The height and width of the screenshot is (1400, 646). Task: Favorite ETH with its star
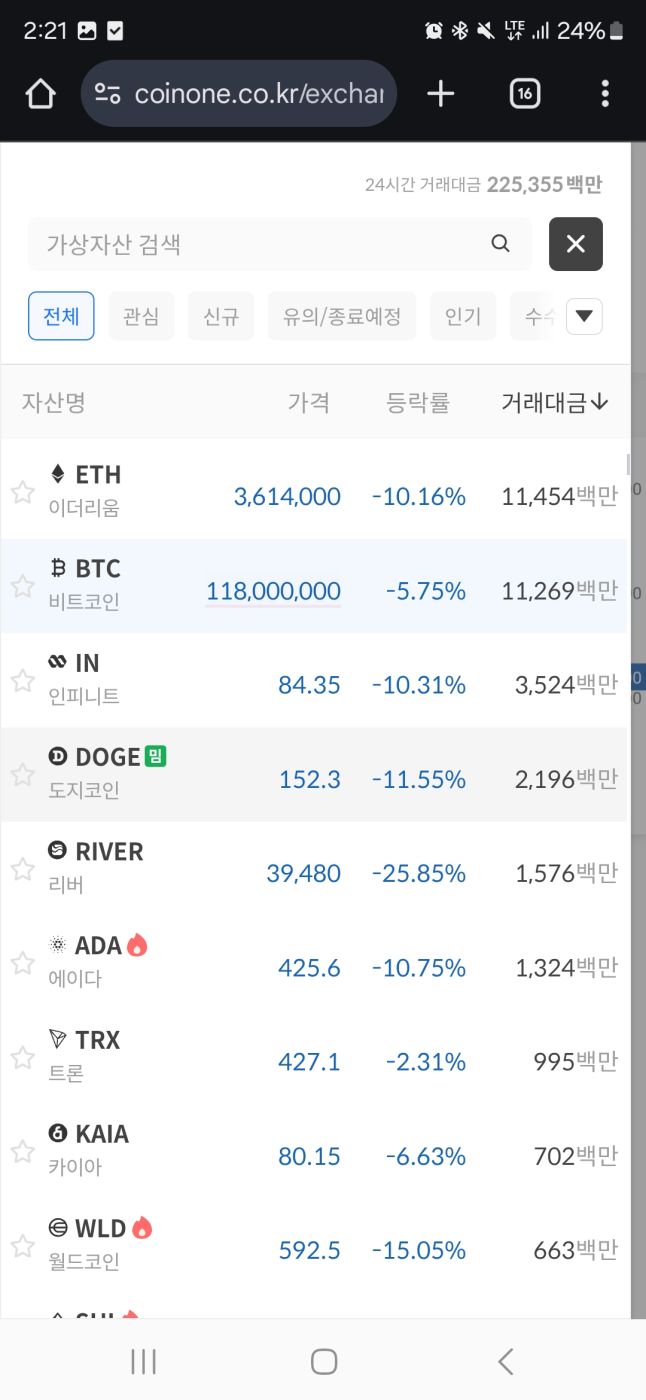click(x=22, y=492)
